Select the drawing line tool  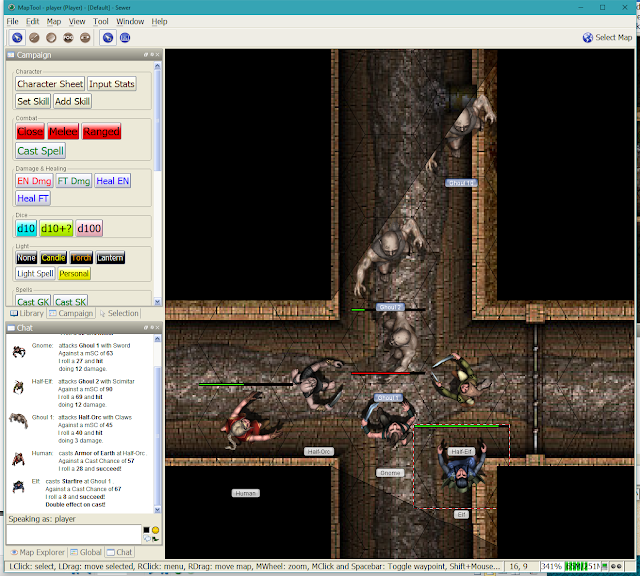tap(34, 38)
